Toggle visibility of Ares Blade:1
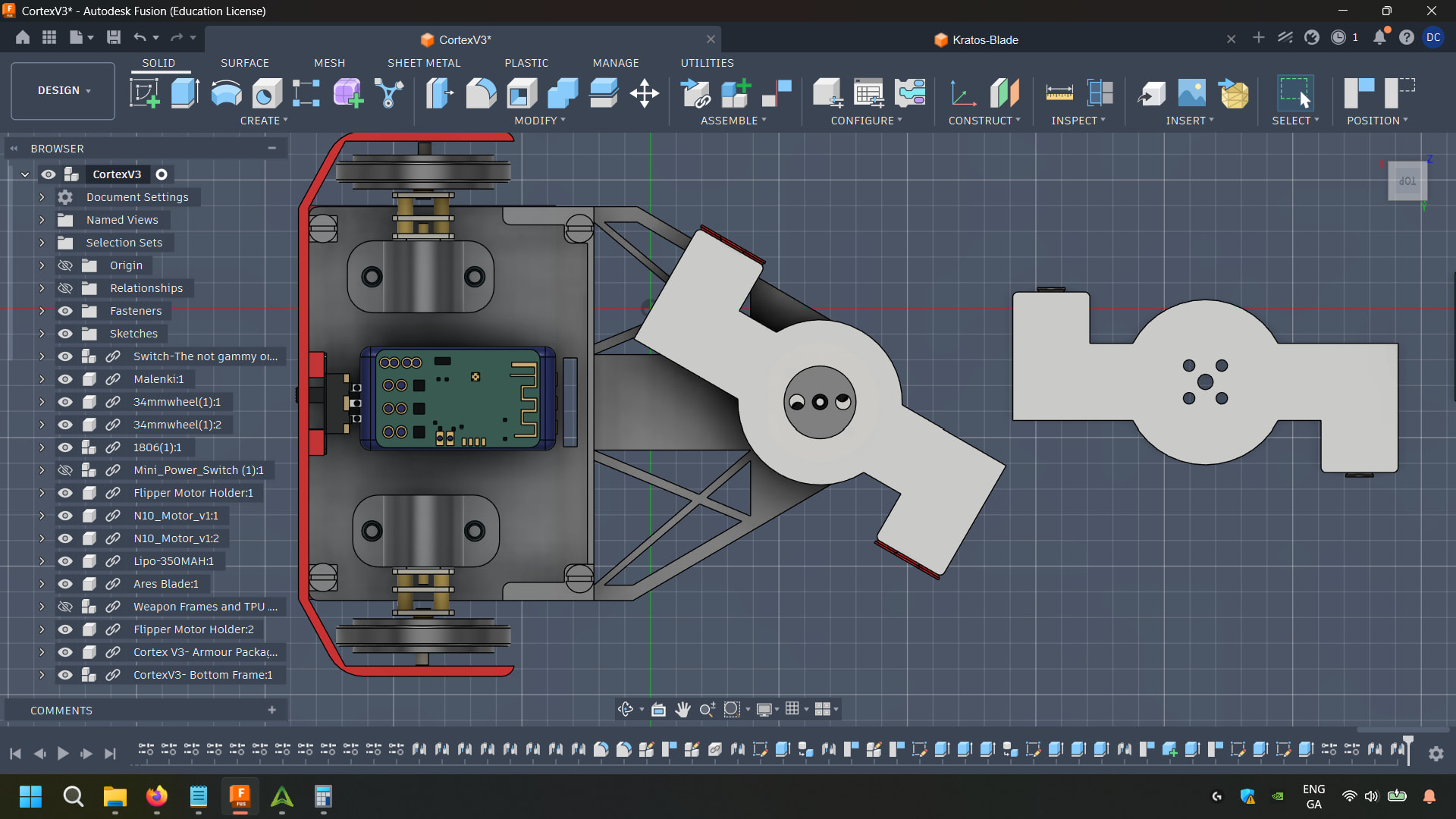This screenshot has height=819, width=1456. click(65, 584)
